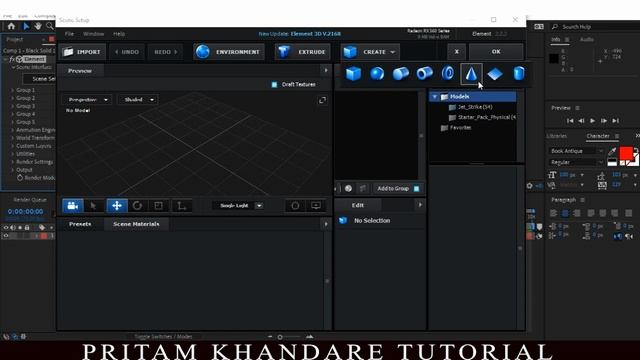Play the preview in Preview panel
The height and width of the screenshot is (360, 640).
[592, 121]
